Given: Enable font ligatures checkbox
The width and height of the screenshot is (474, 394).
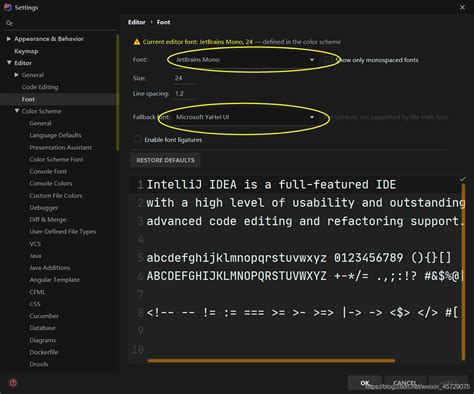Looking at the screenshot, I should point(137,139).
